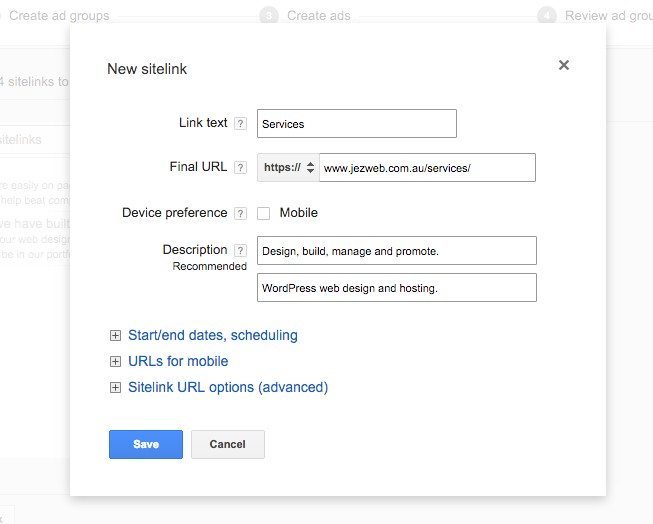Screen dimensions: 653x524
Task: Expand the URLs for mobile section
Action: click(x=178, y=362)
